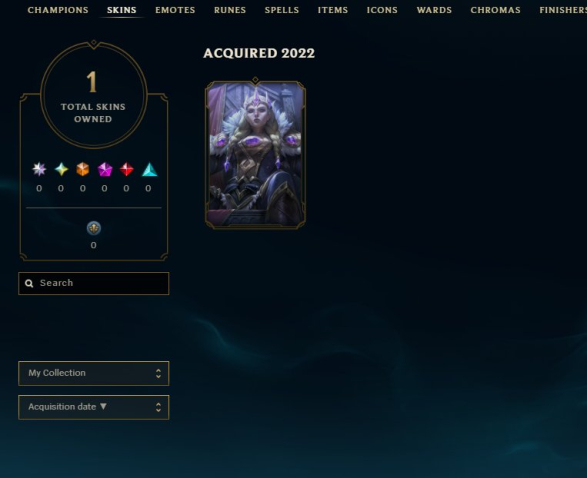Click the yellow-green four-point gem icon
This screenshot has height=478, width=587.
61,169
